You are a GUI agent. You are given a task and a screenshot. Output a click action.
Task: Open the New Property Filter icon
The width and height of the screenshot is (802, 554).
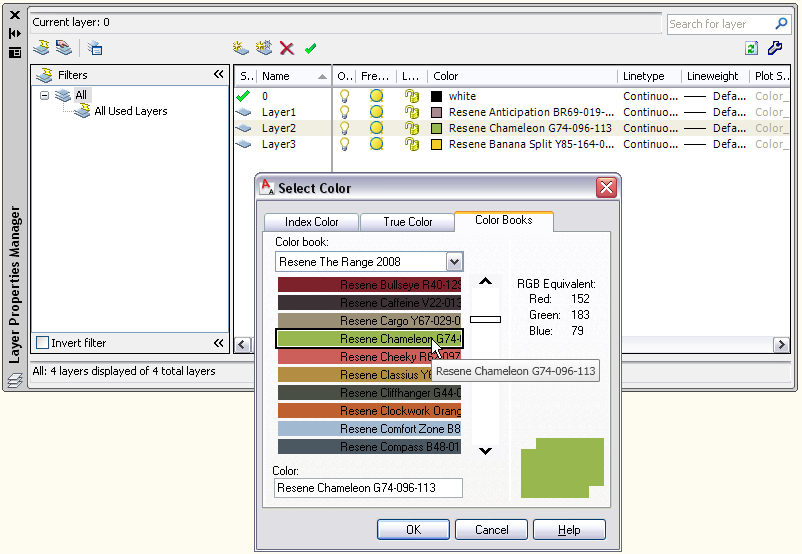[41, 48]
